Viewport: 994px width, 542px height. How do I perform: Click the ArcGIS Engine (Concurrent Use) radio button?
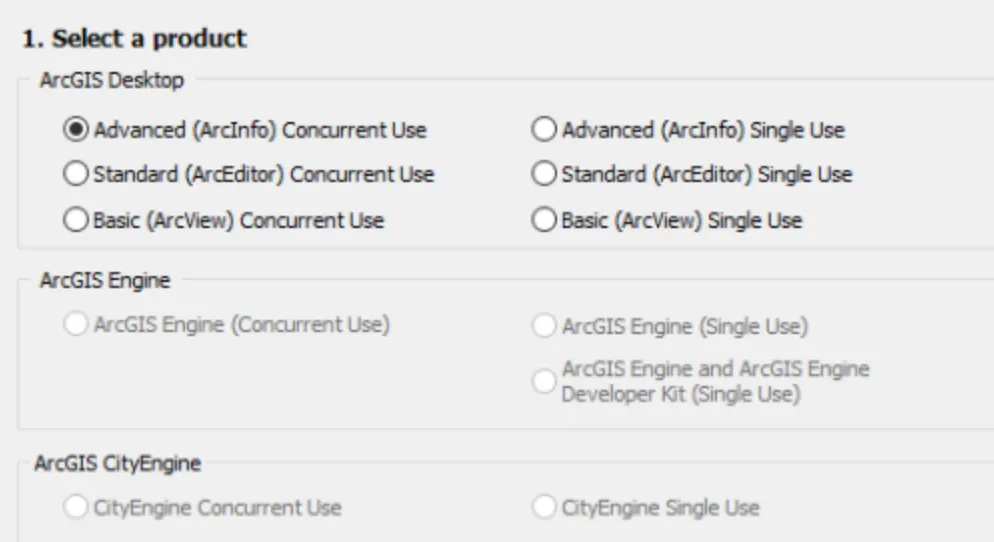76,325
